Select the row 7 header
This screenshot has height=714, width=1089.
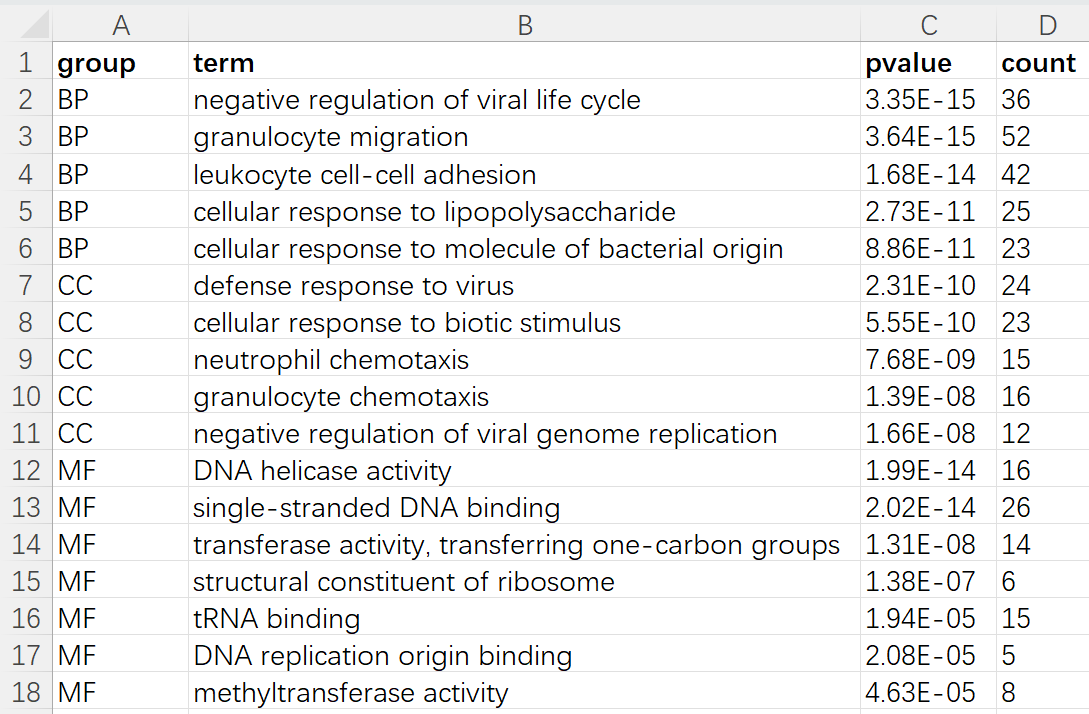click(x=26, y=286)
